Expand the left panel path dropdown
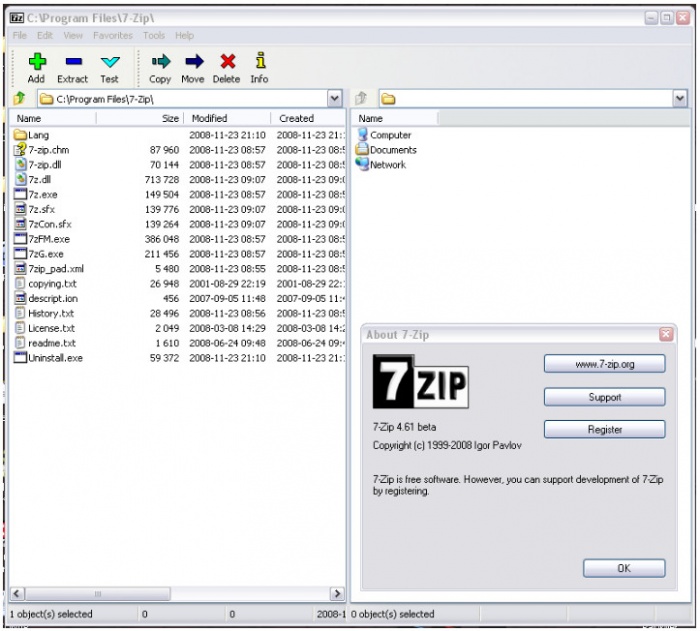 [335, 98]
